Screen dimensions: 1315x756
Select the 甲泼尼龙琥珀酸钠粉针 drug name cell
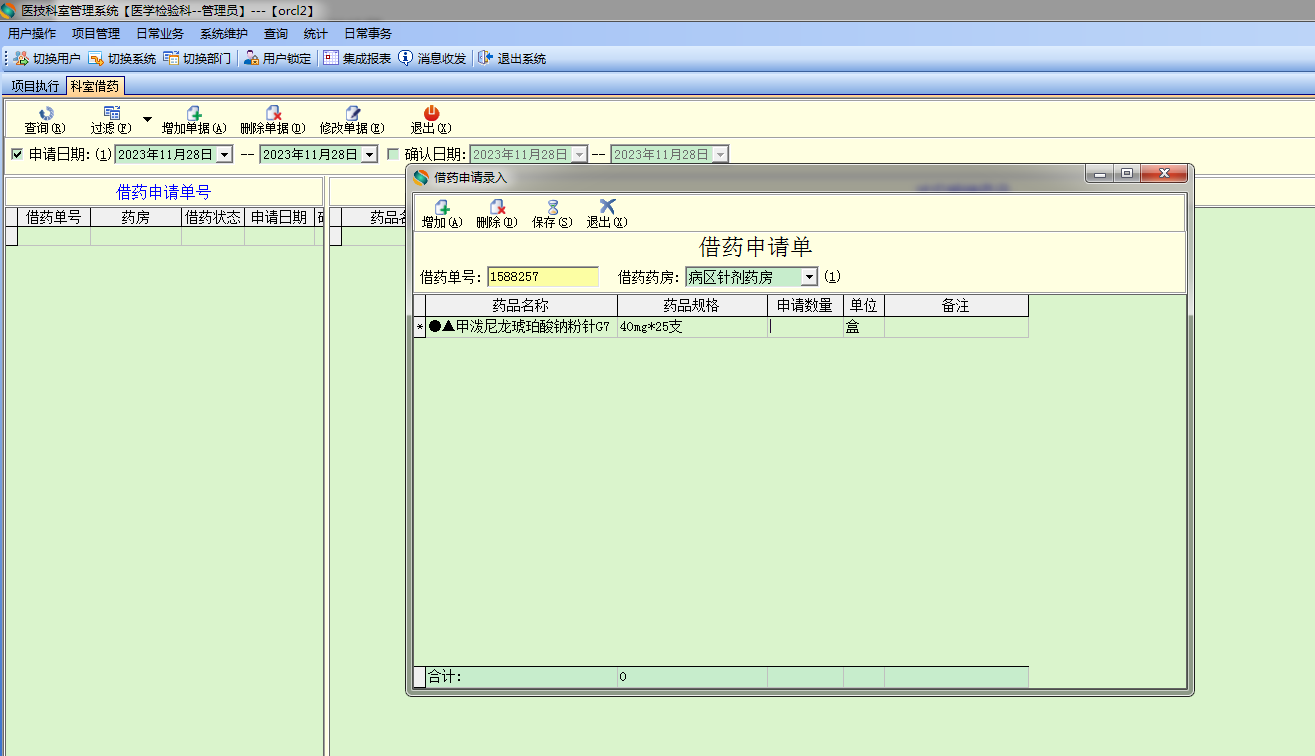(521, 327)
